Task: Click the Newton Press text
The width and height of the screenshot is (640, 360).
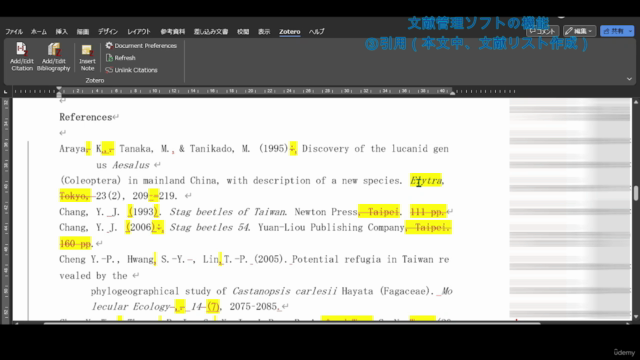Action: pyautogui.click(x=326, y=212)
